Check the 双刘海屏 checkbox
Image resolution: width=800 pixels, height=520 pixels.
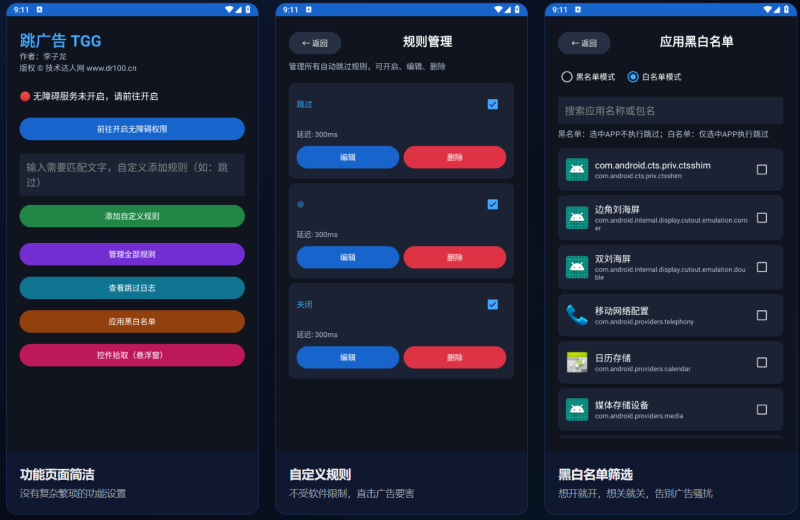pos(762,267)
